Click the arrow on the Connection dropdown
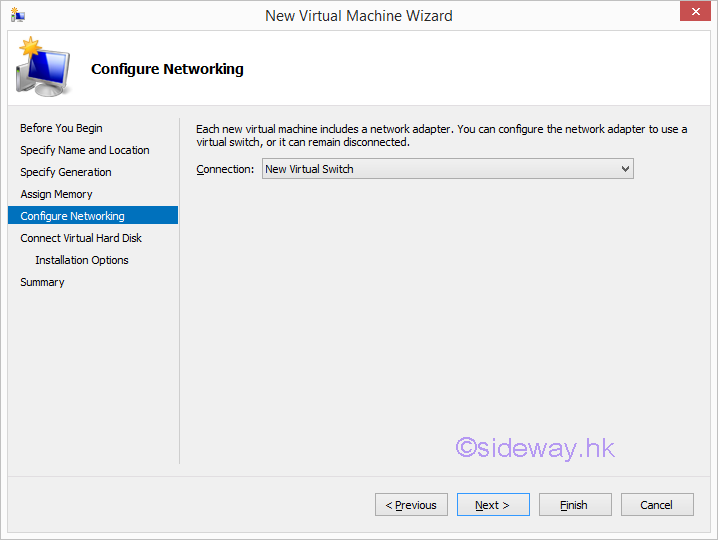The image size is (718, 540). (625, 169)
